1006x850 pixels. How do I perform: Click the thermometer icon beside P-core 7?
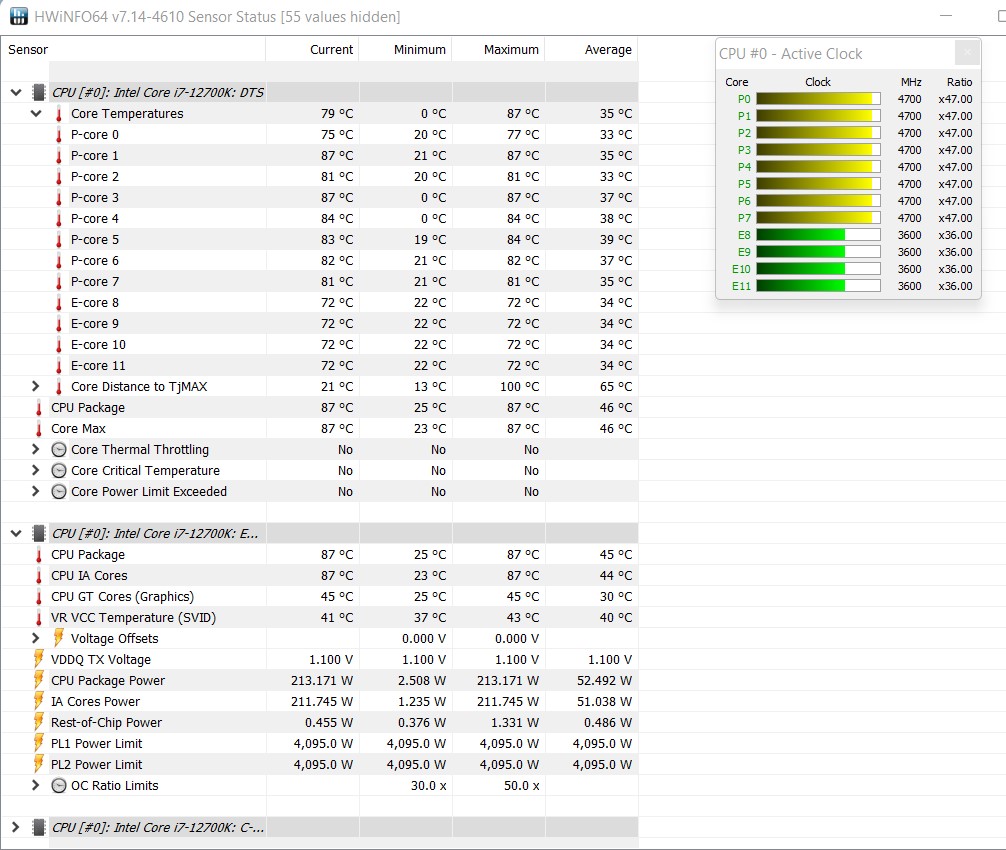point(58,282)
